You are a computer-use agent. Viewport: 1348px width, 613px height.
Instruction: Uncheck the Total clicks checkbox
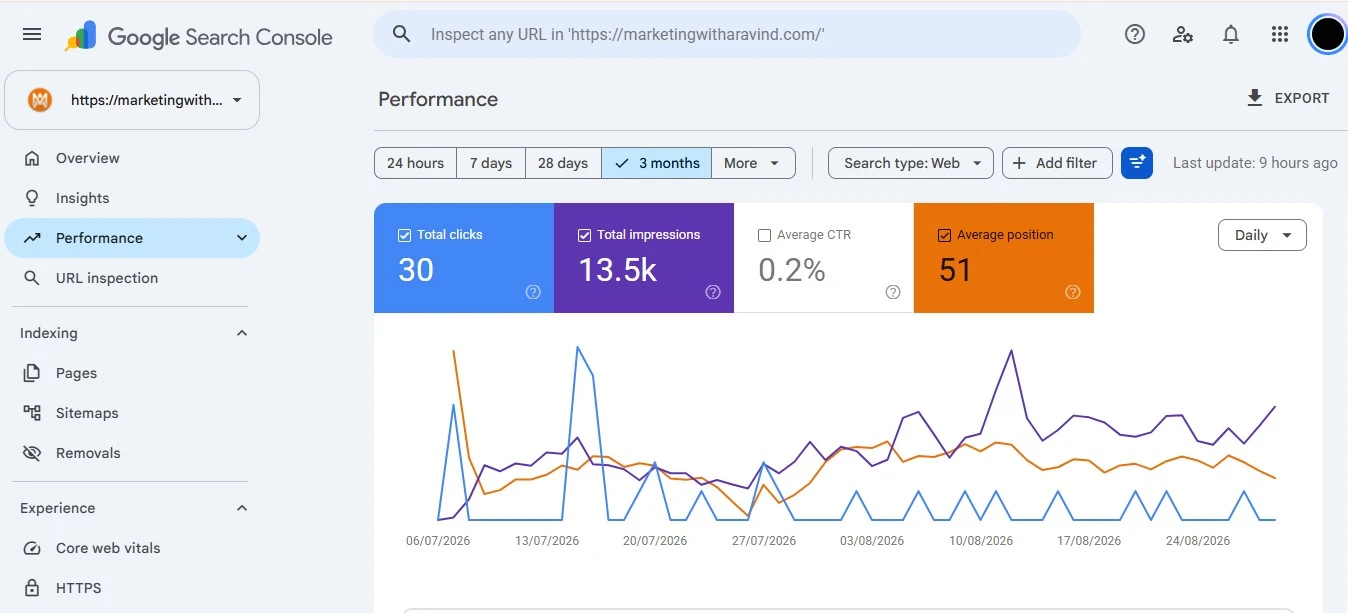coord(404,235)
